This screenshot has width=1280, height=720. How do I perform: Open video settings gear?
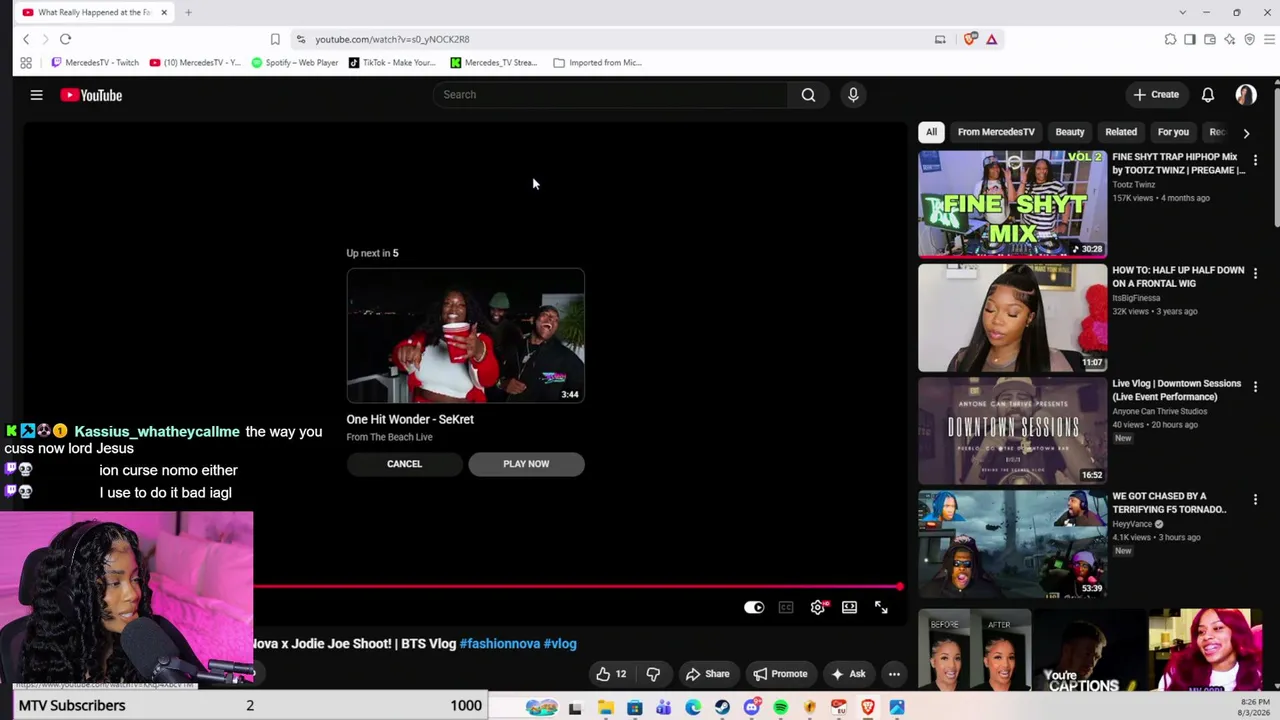[818, 607]
